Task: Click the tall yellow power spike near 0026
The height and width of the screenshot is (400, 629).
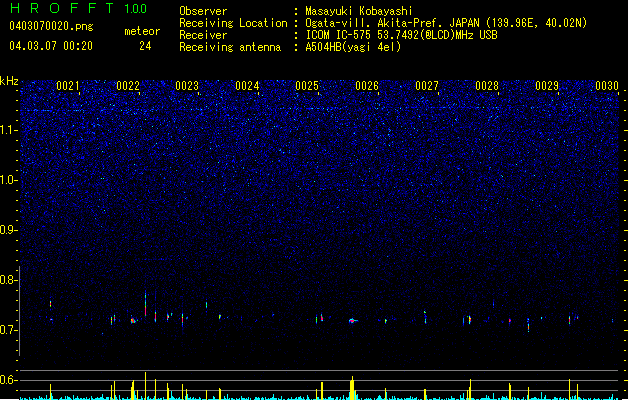Action: pyautogui.click(x=352, y=388)
